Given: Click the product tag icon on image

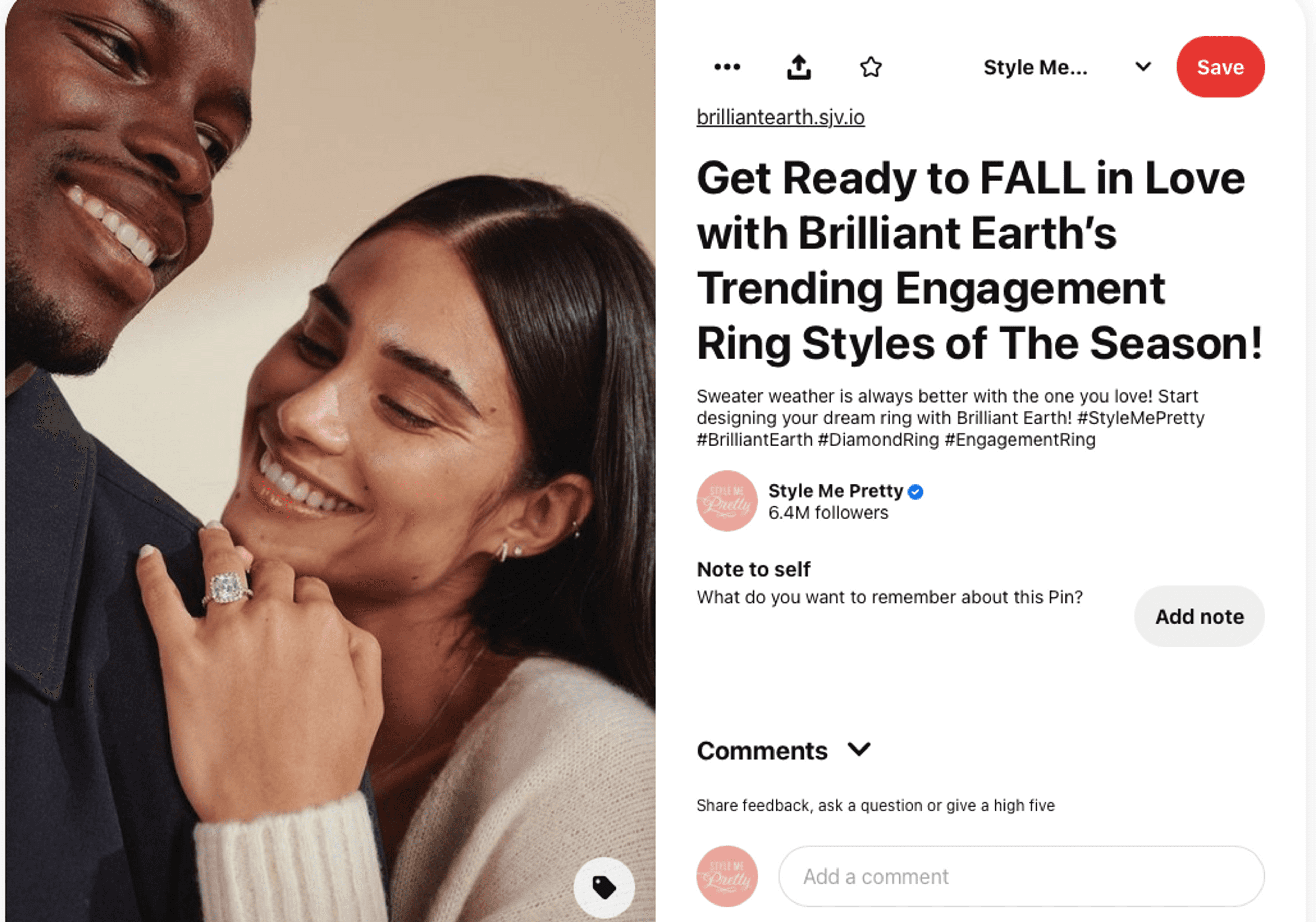Looking at the screenshot, I should pyautogui.click(x=604, y=887).
